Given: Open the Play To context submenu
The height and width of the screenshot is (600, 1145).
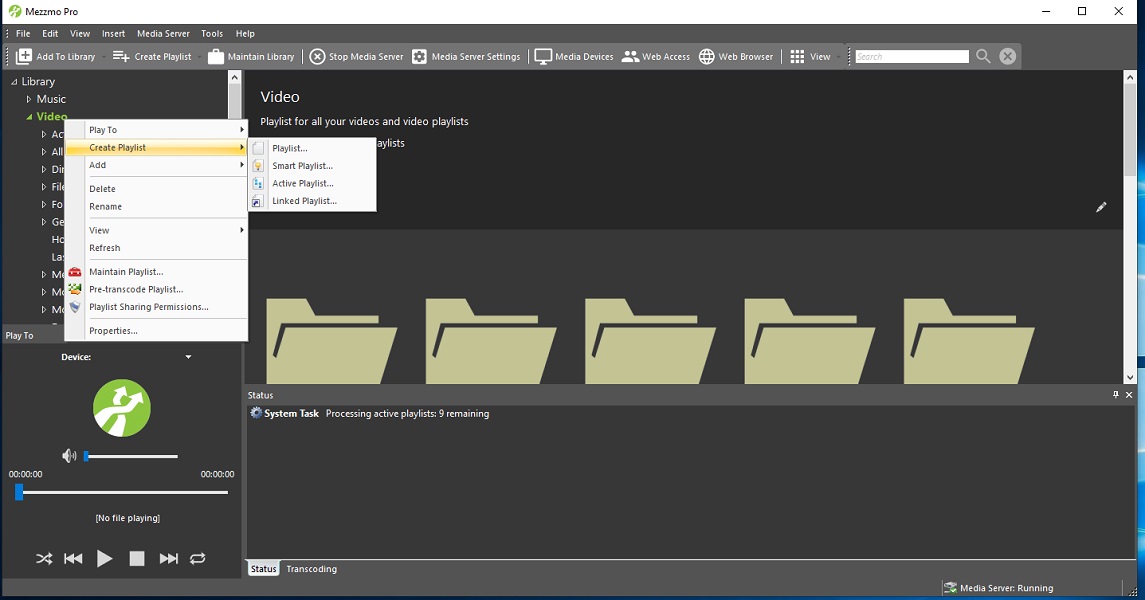Looking at the screenshot, I should (156, 130).
